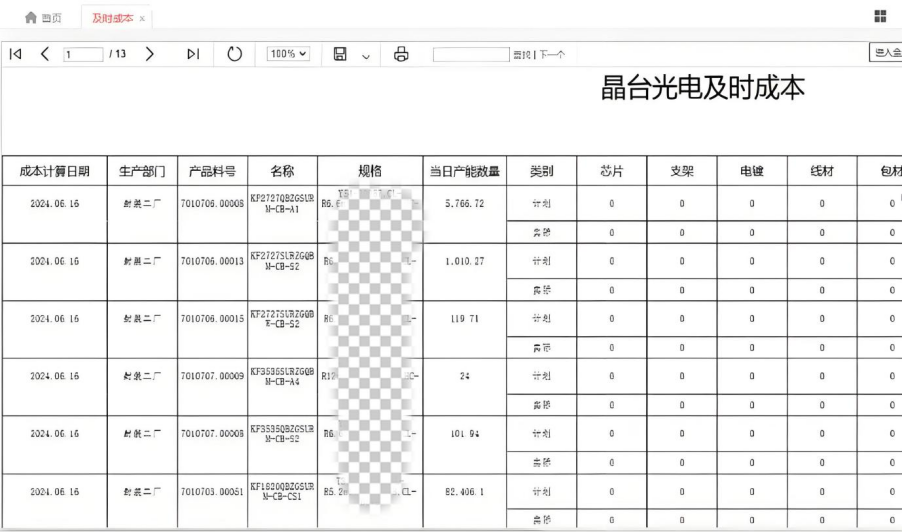The width and height of the screenshot is (903, 532).
Task: Click the capacity value 1,010.27
Action: [465, 261]
